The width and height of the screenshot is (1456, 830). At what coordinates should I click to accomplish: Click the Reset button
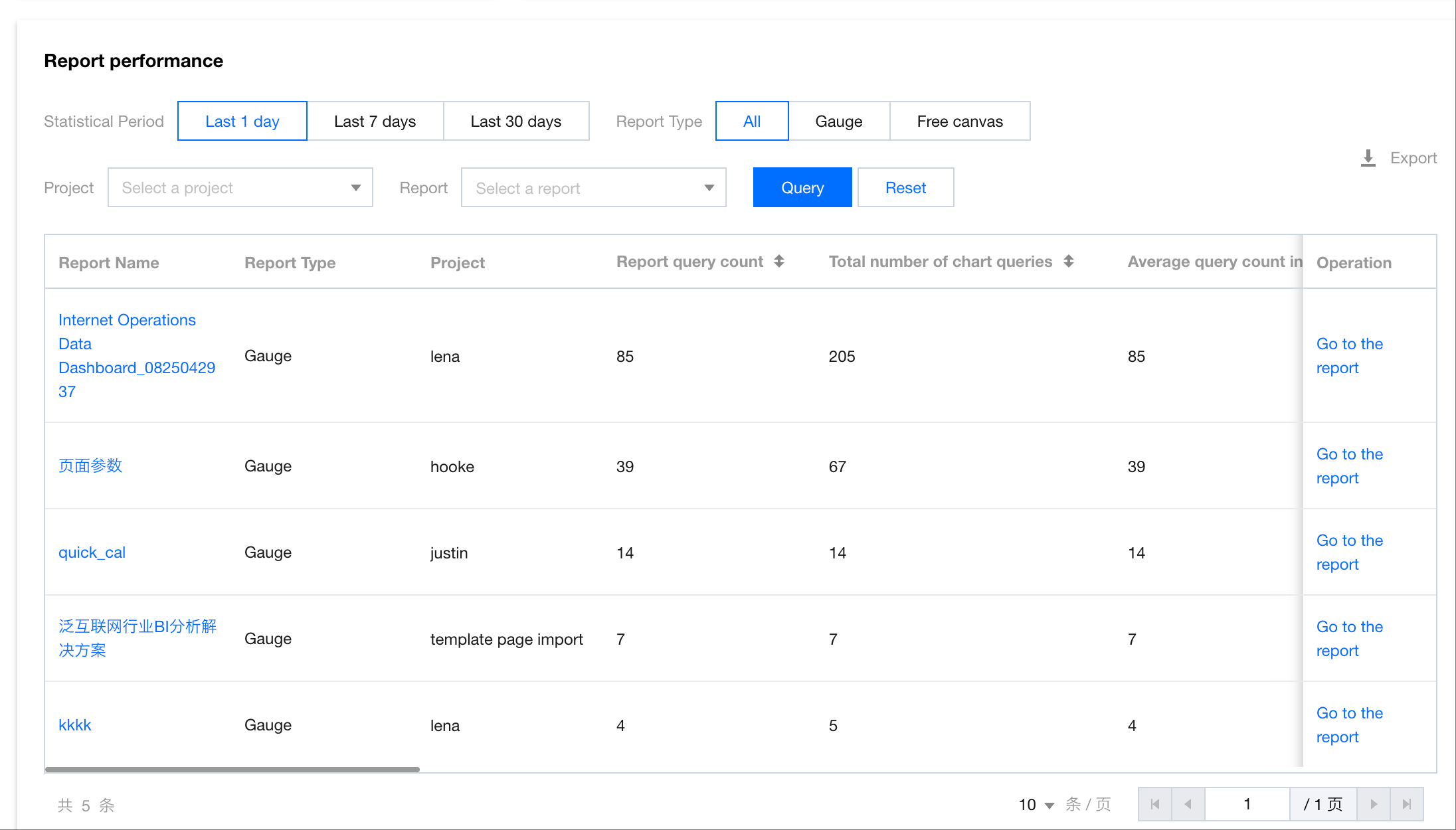click(905, 188)
